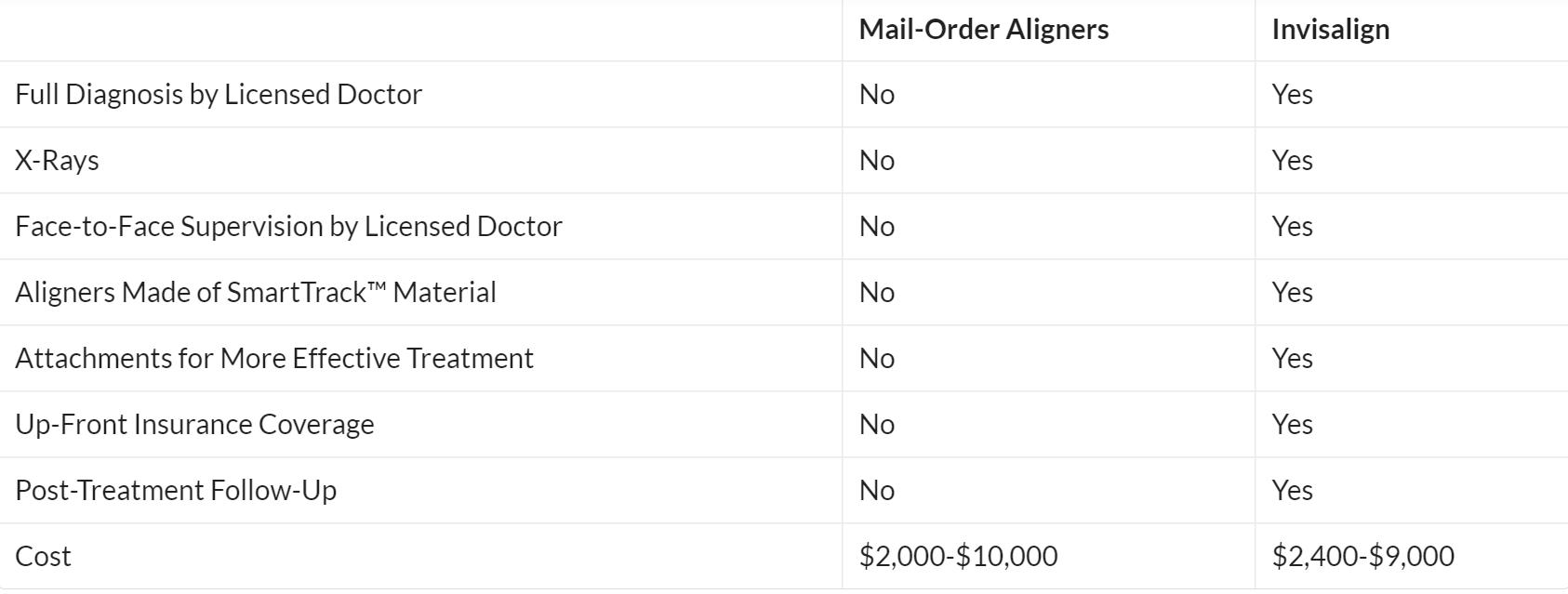Click the Up-Front Insurance Coverage label
1568x594 pixels.
[194, 425]
